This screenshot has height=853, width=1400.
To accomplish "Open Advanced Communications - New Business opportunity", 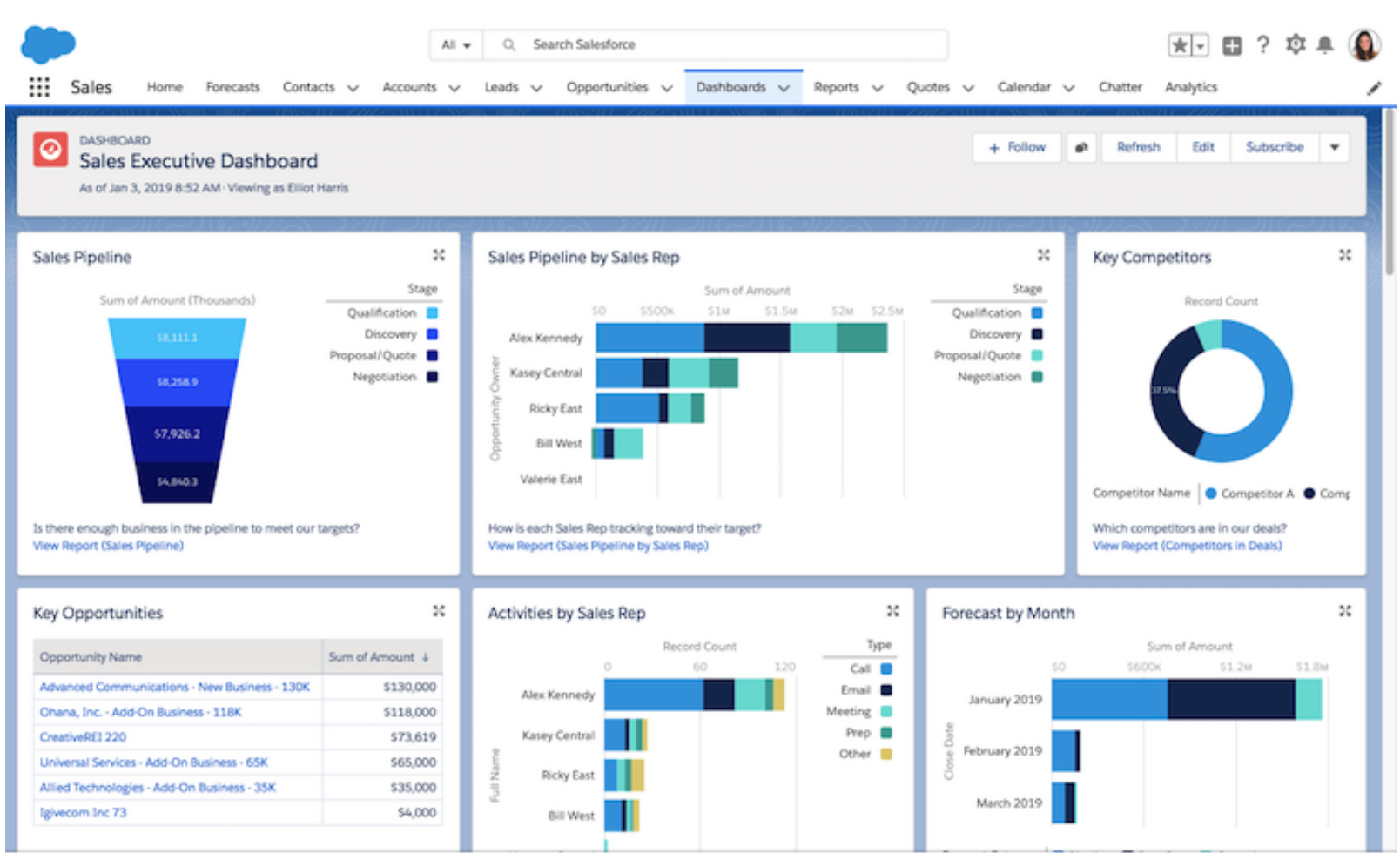I will tap(175, 687).
